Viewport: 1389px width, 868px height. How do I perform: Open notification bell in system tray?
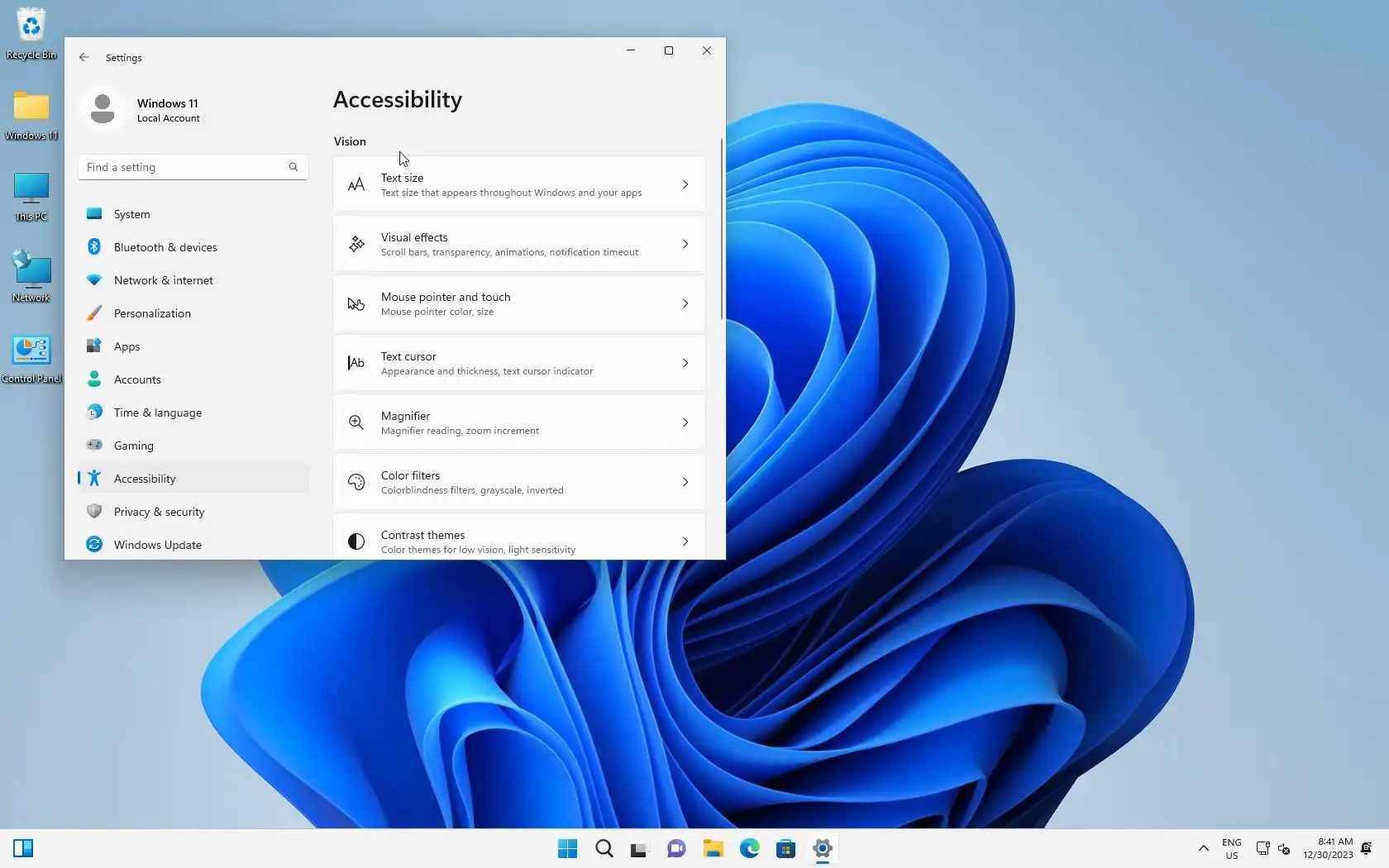1367,849
